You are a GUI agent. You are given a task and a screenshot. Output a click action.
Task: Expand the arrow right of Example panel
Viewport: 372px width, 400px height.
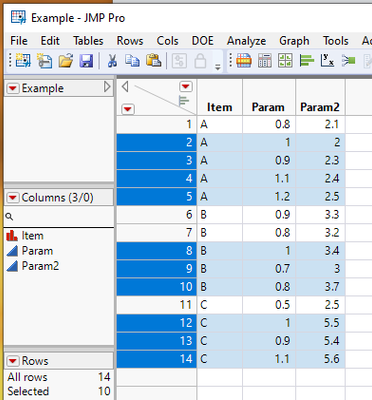107,87
